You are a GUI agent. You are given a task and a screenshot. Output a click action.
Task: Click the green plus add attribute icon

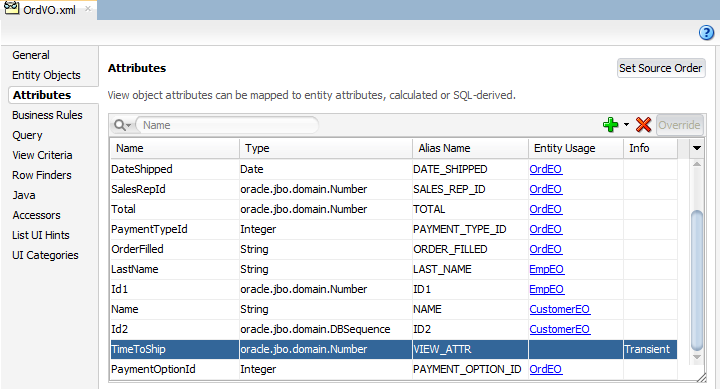[x=610, y=124]
